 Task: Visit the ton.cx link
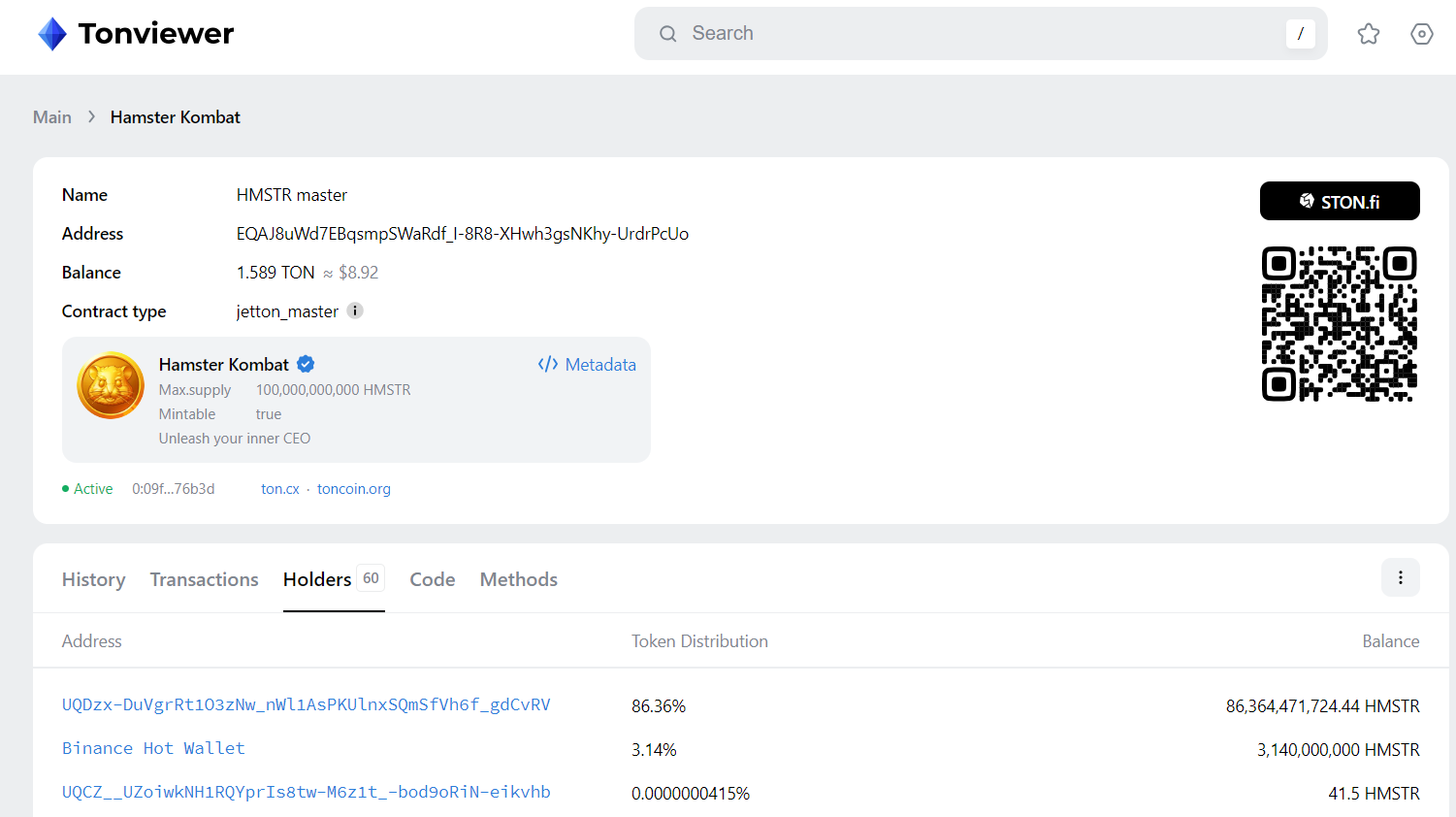pyautogui.click(x=280, y=489)
